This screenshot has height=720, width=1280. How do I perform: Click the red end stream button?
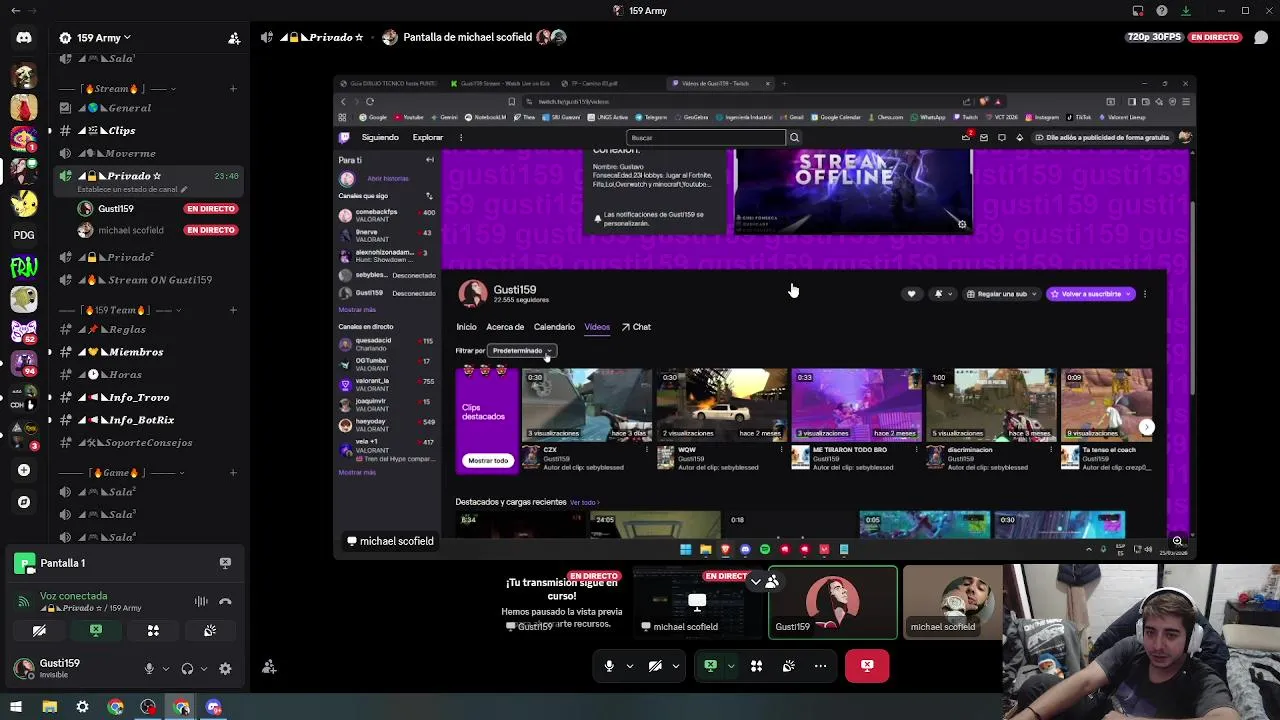point(867,666)
